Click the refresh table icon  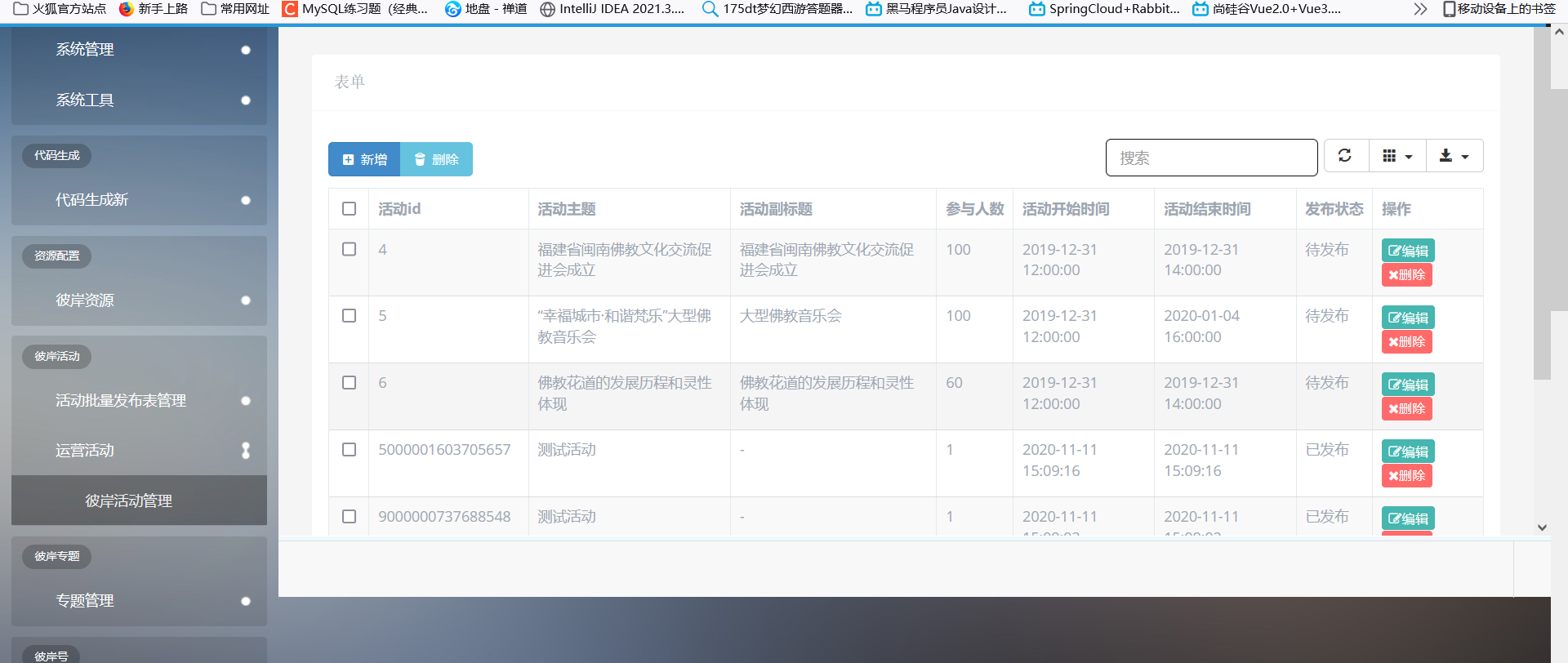1345,155
